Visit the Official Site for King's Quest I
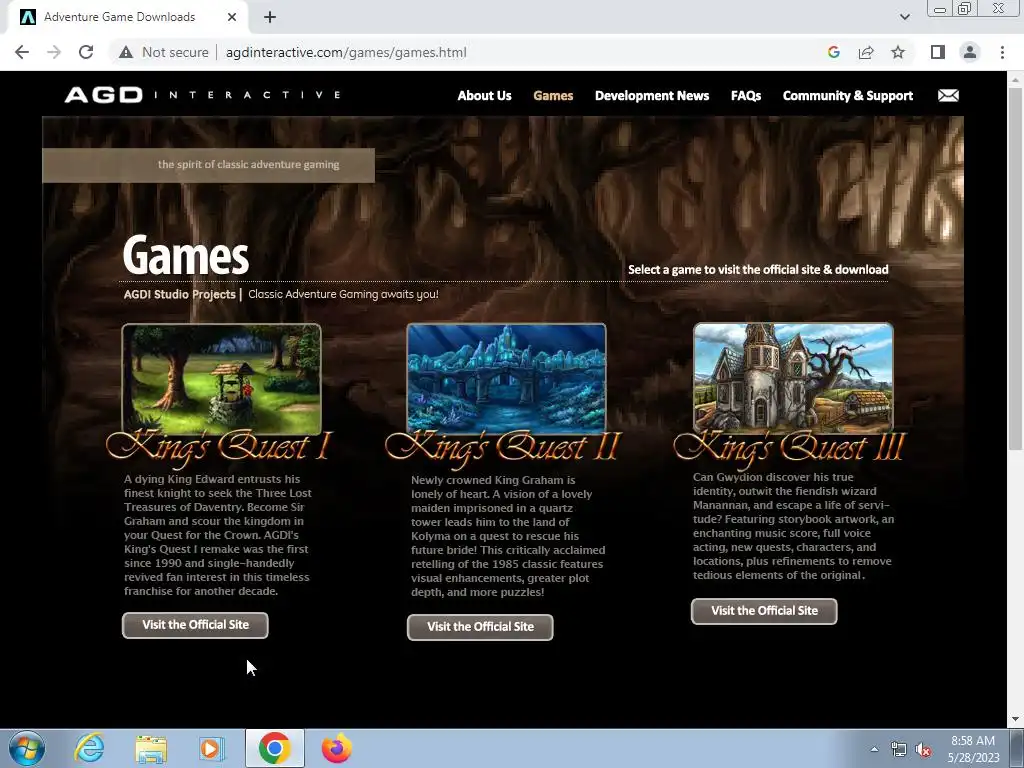The width and height of the screenshot is (1024, 768). [x=195, y=625]
